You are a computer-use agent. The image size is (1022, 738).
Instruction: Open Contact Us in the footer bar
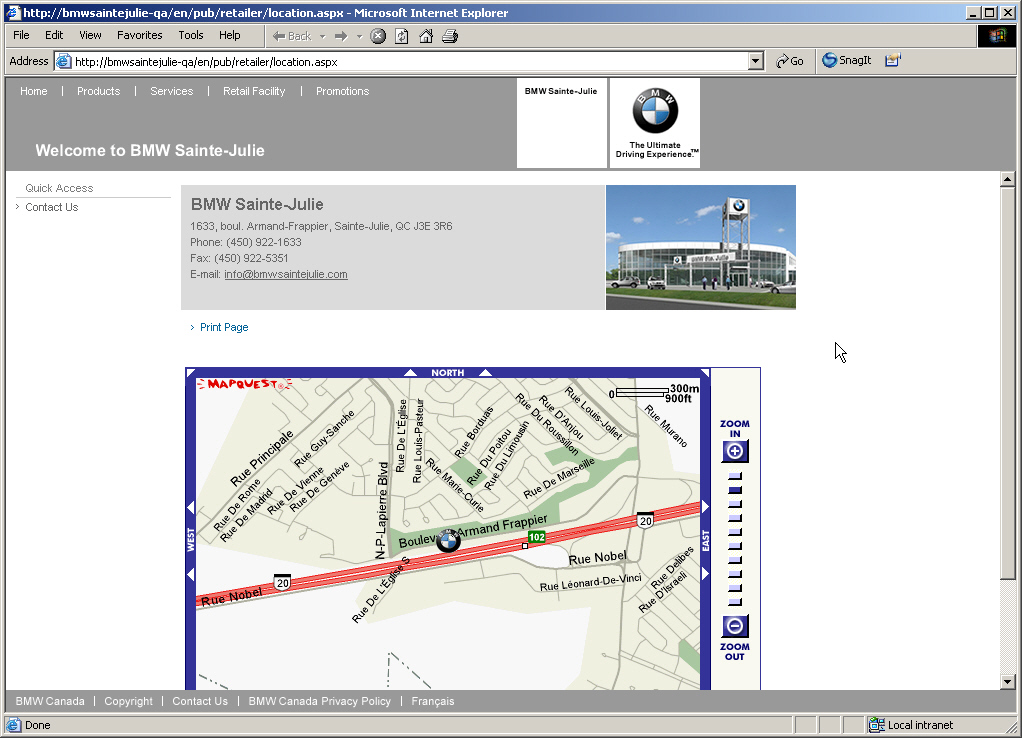(x=200, y=701)
